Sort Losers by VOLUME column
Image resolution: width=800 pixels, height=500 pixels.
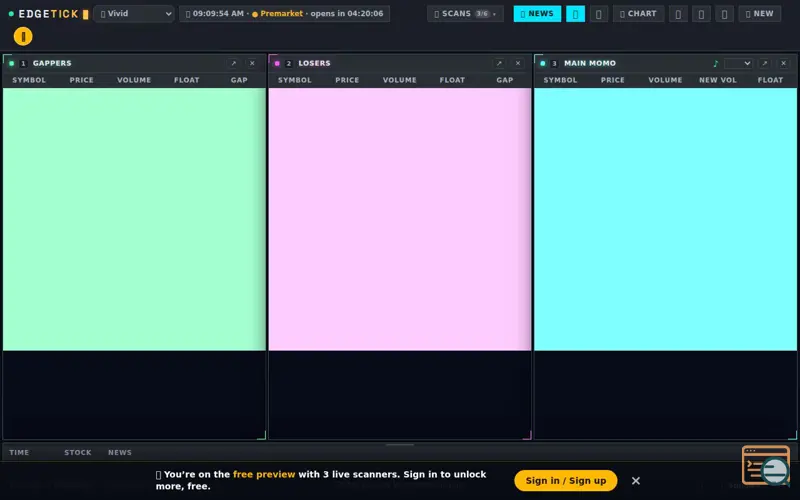(x=400, y=80)
